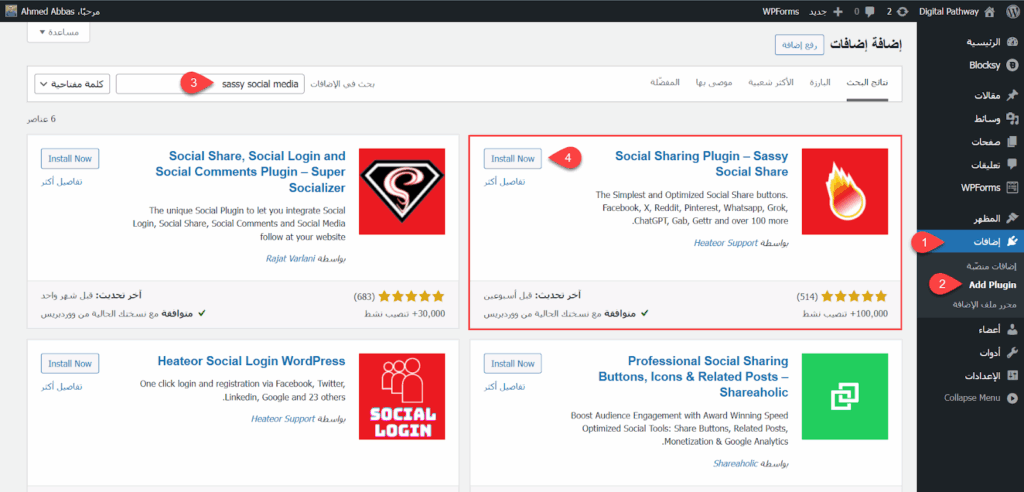Switch to الأكثر شعبية popular tab

[771, 83]
